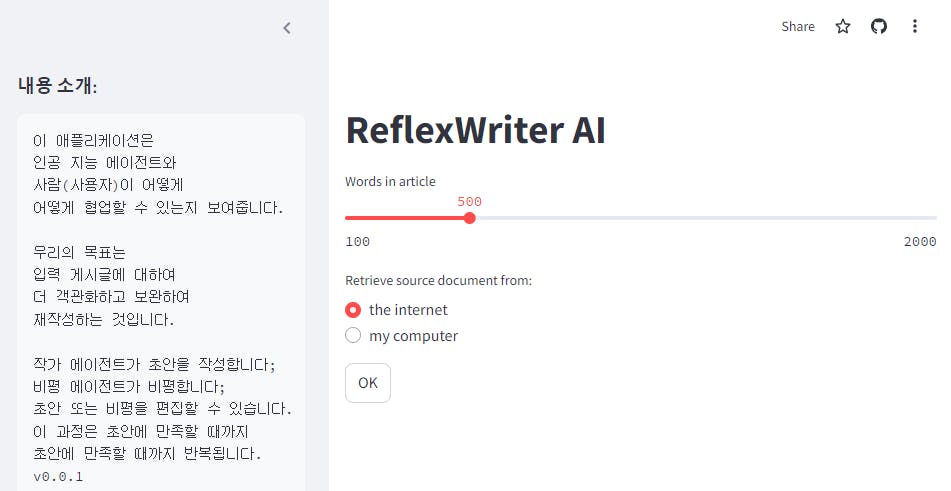The image size is (951, 491).
Task: Click the unfilled gray slider track
Action: (x=700, y=218)
